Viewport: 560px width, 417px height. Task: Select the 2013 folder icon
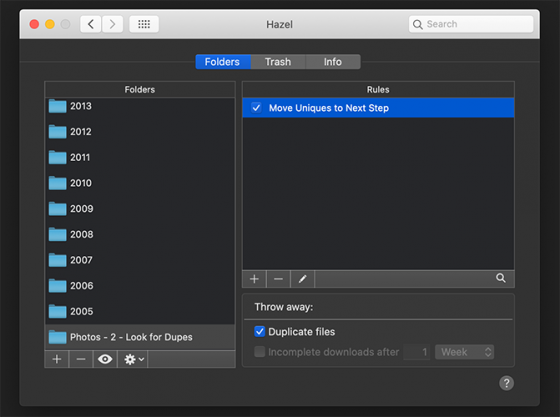click(58, 106)
